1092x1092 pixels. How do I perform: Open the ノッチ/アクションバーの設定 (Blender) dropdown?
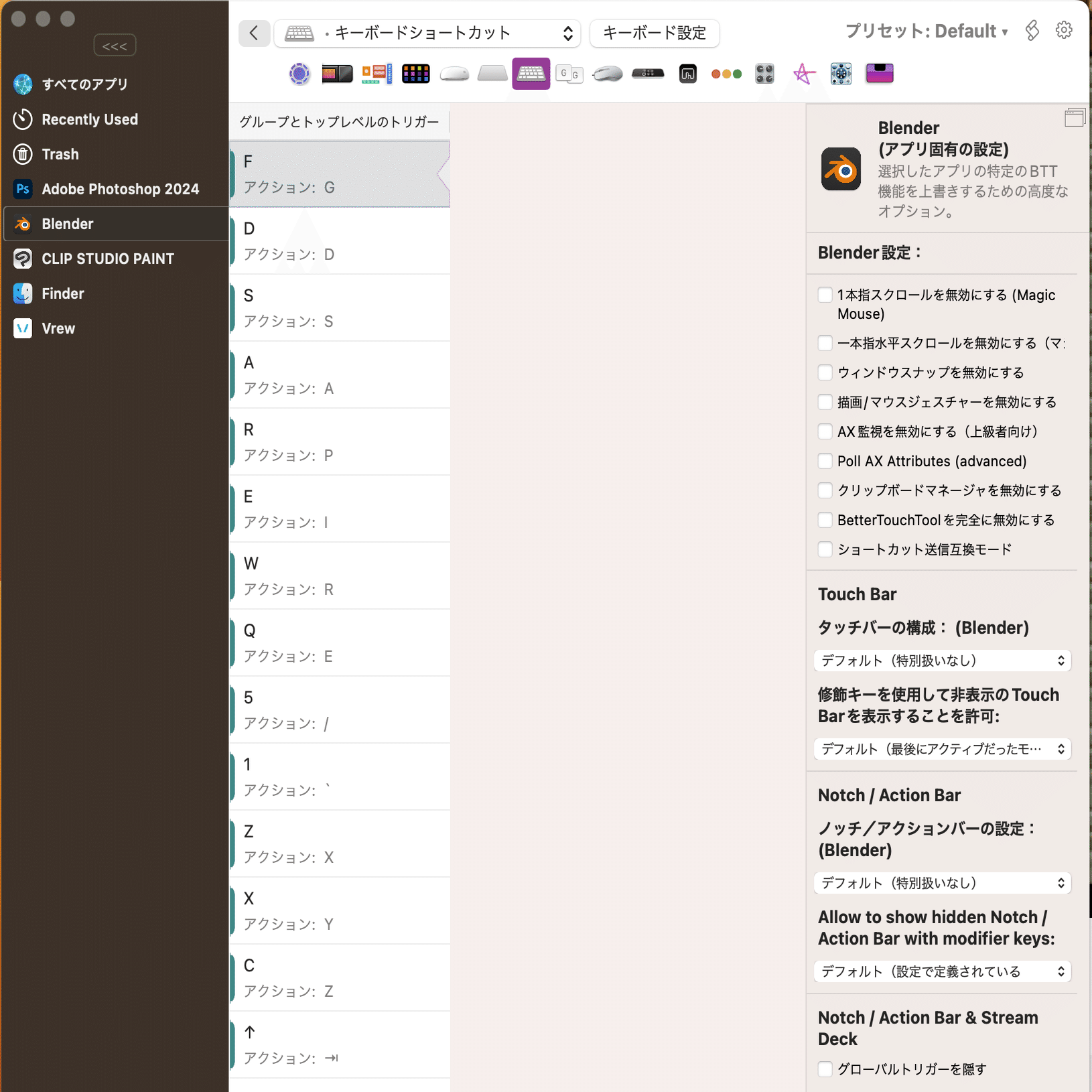(x=943, y=883)
